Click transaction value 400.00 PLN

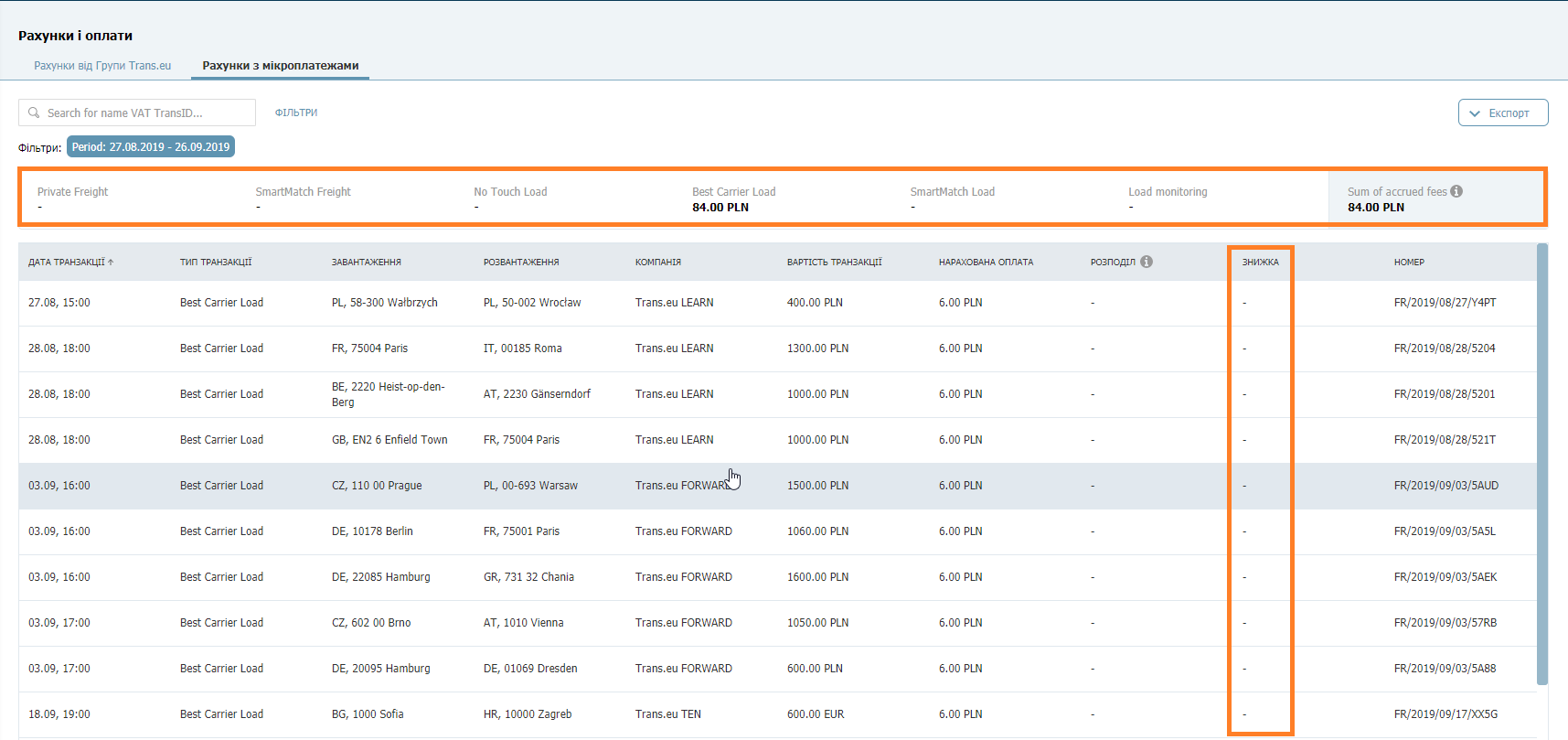point(815,303)
